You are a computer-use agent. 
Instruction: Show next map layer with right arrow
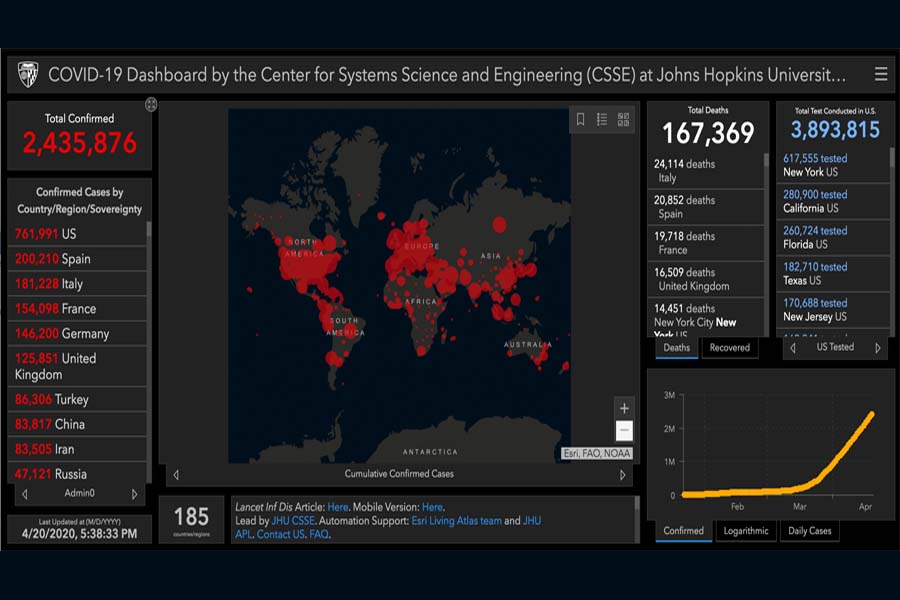[x=622, y=475]
